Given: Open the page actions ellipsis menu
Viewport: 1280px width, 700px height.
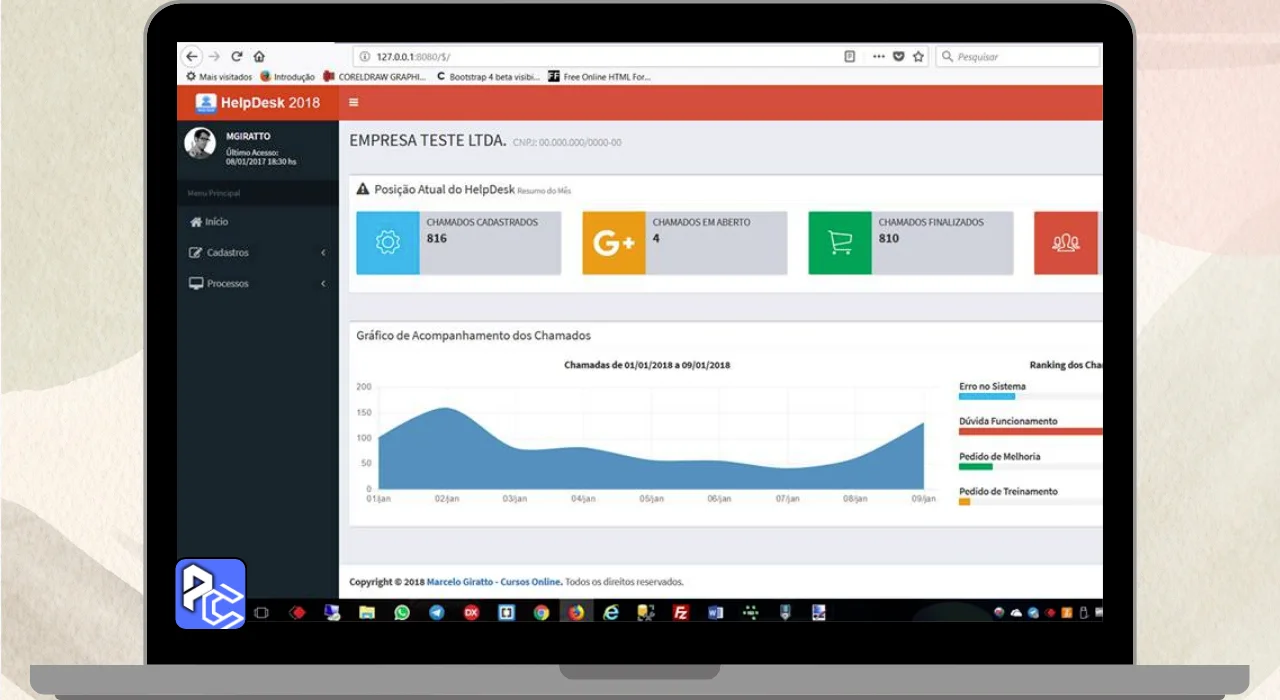Looking at the screenshot, I should 878,57.
